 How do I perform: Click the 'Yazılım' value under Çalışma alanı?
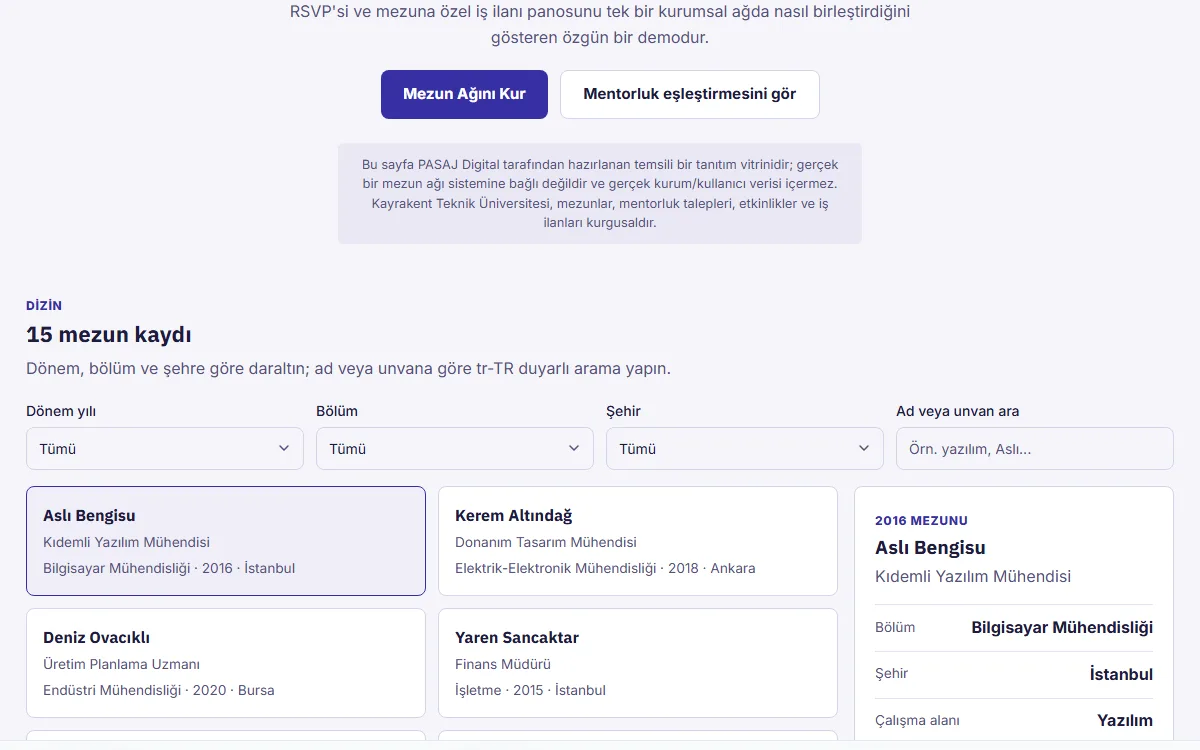pyautogui.click(x=1125, y=721)
